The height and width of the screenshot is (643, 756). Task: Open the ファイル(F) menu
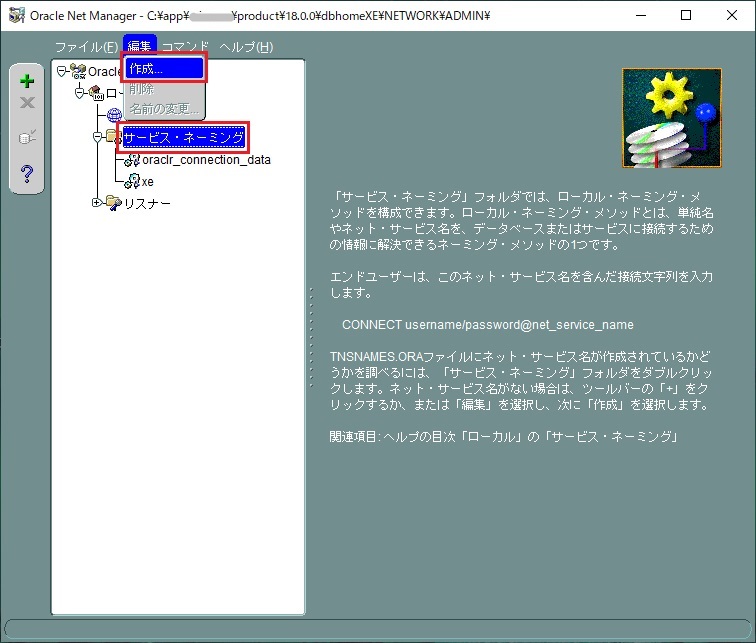86,46
